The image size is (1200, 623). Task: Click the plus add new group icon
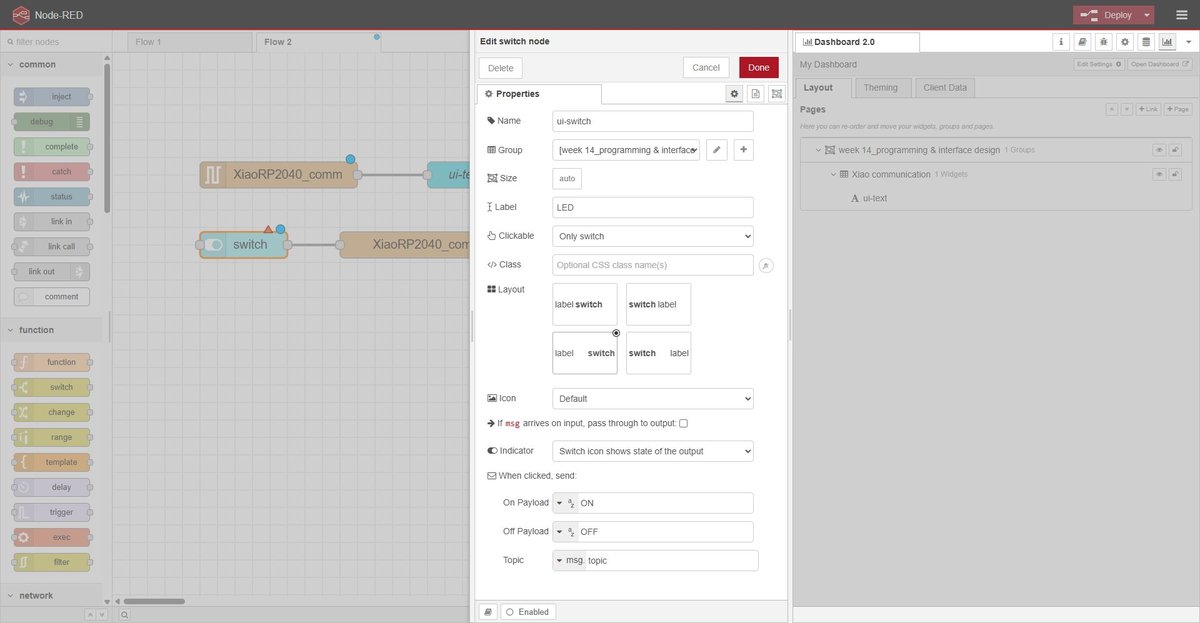tap(743, 150)
